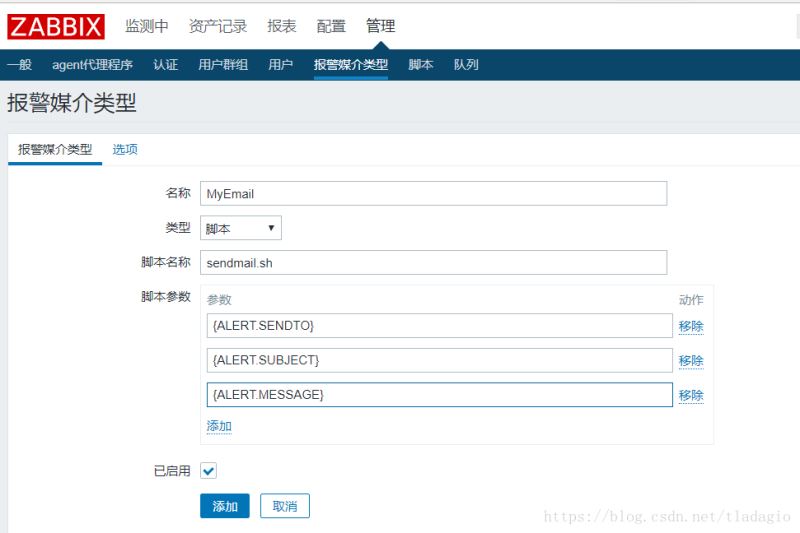Focus the 脚本名称 field with sendmail.sh
This screenshot has width=800, height=533.
[433, 262]
